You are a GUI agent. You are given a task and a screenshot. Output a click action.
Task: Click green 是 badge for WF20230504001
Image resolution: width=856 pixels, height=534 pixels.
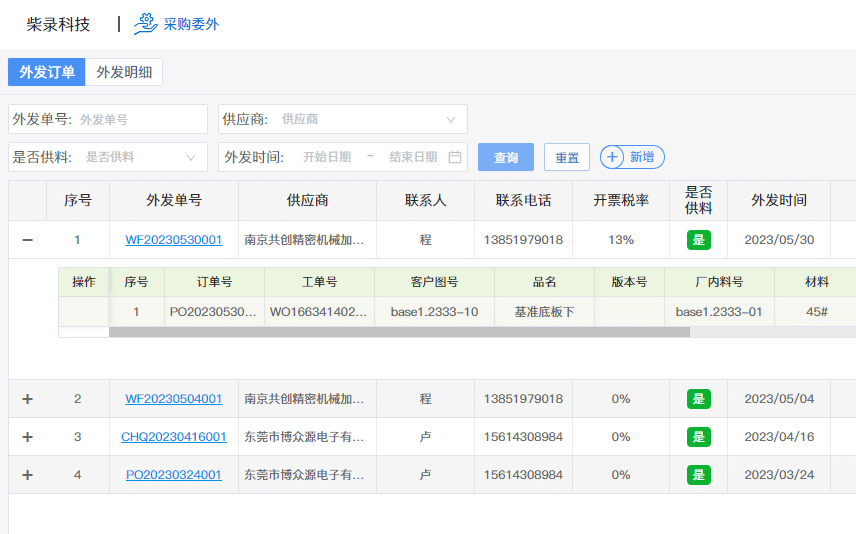coord(699,399)
